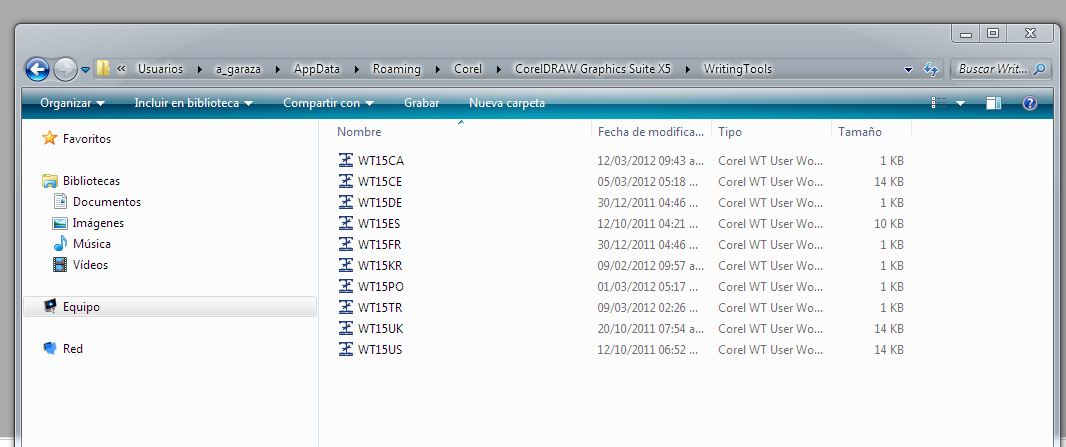1066x447 pixels.
Task: Click type Corel WT User Wo... of WT15KR
Action: click(x=770, y=266)
